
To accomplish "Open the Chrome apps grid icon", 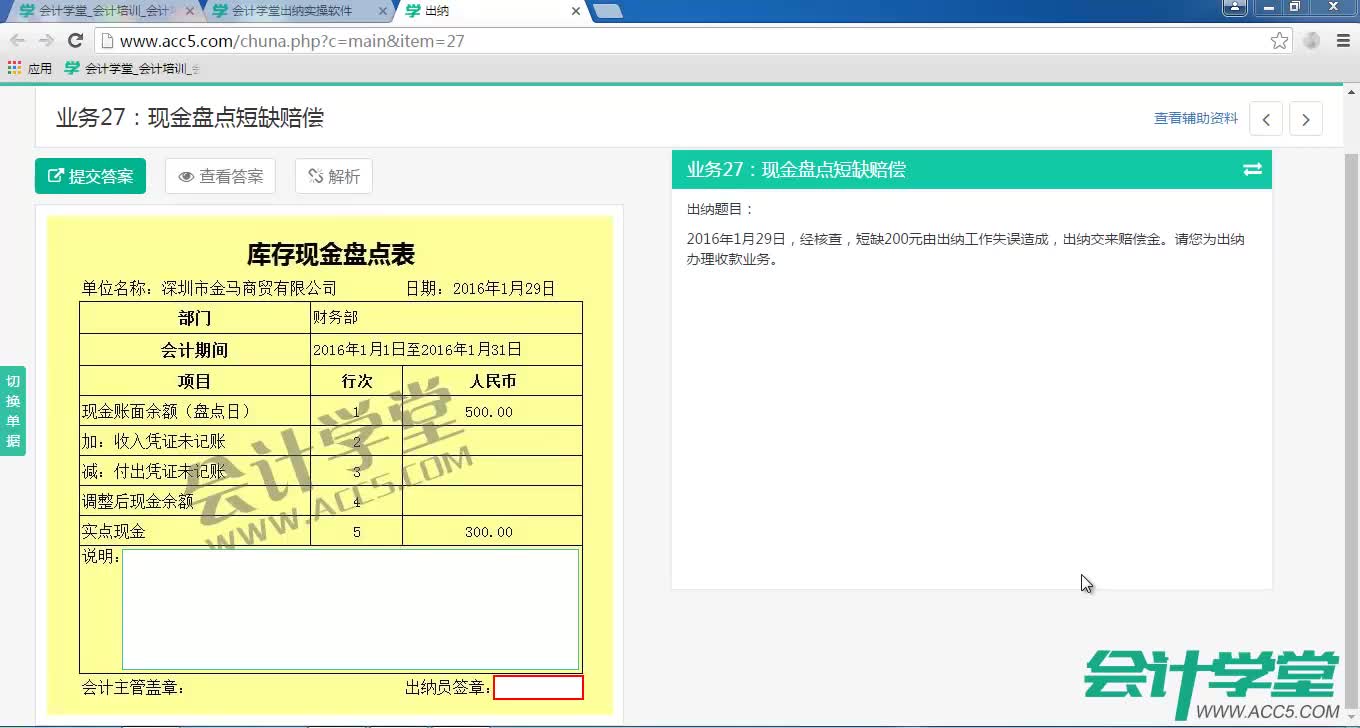I will coord(14,67).
